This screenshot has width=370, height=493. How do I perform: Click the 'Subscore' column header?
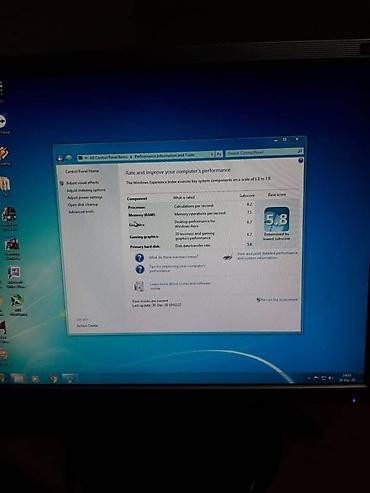[247, 195]
